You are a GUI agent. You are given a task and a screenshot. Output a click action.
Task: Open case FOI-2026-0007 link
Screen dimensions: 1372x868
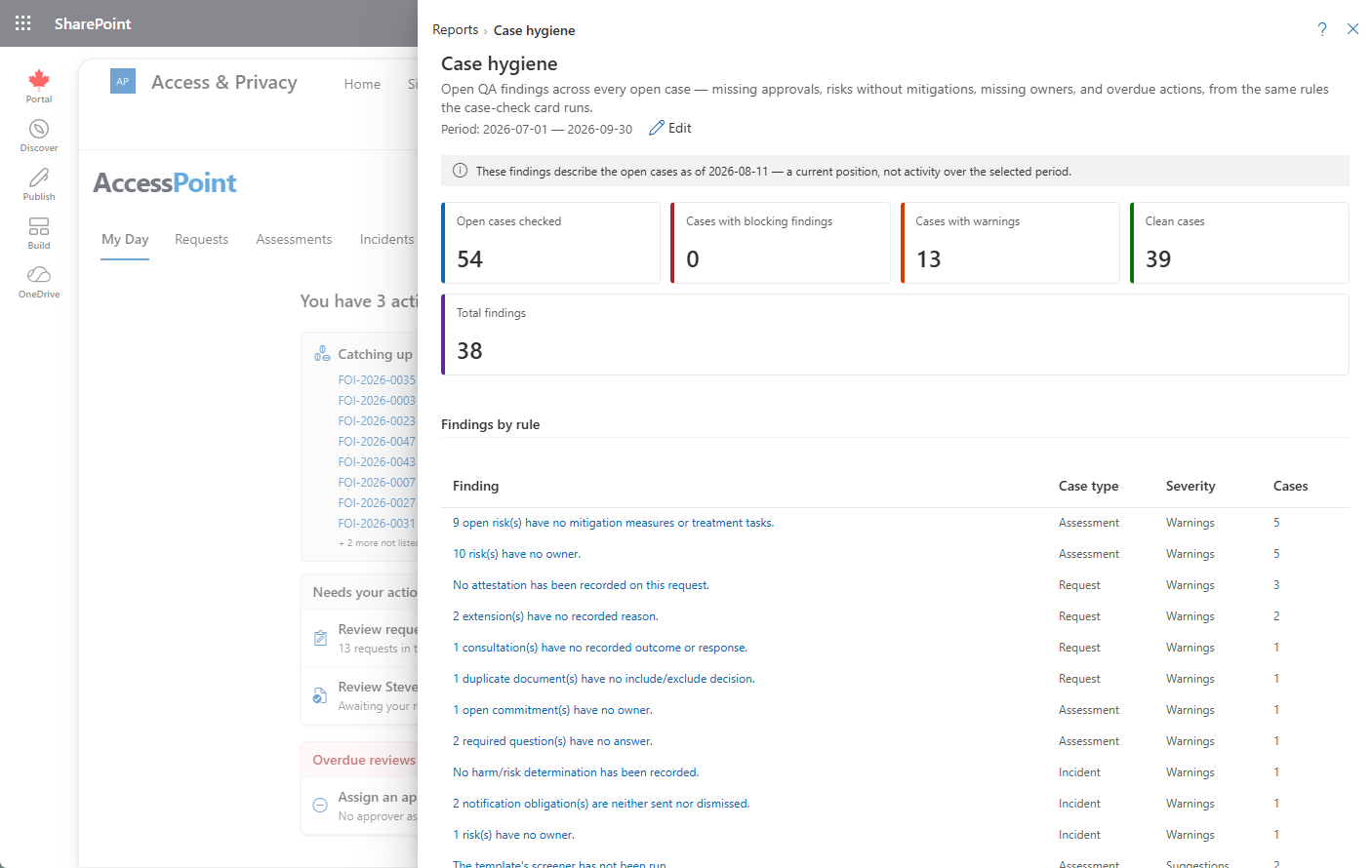pyautogui.click(x=377, y=483)
